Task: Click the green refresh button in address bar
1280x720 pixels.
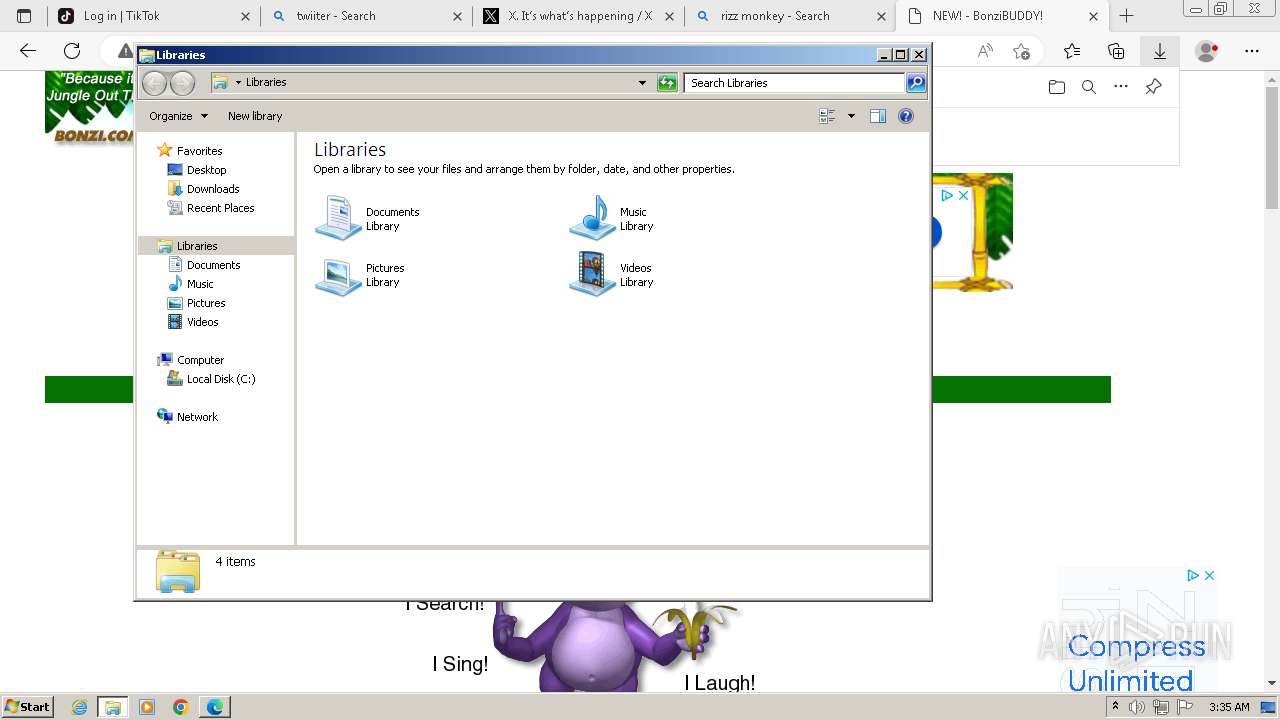Action: (667, 83)
